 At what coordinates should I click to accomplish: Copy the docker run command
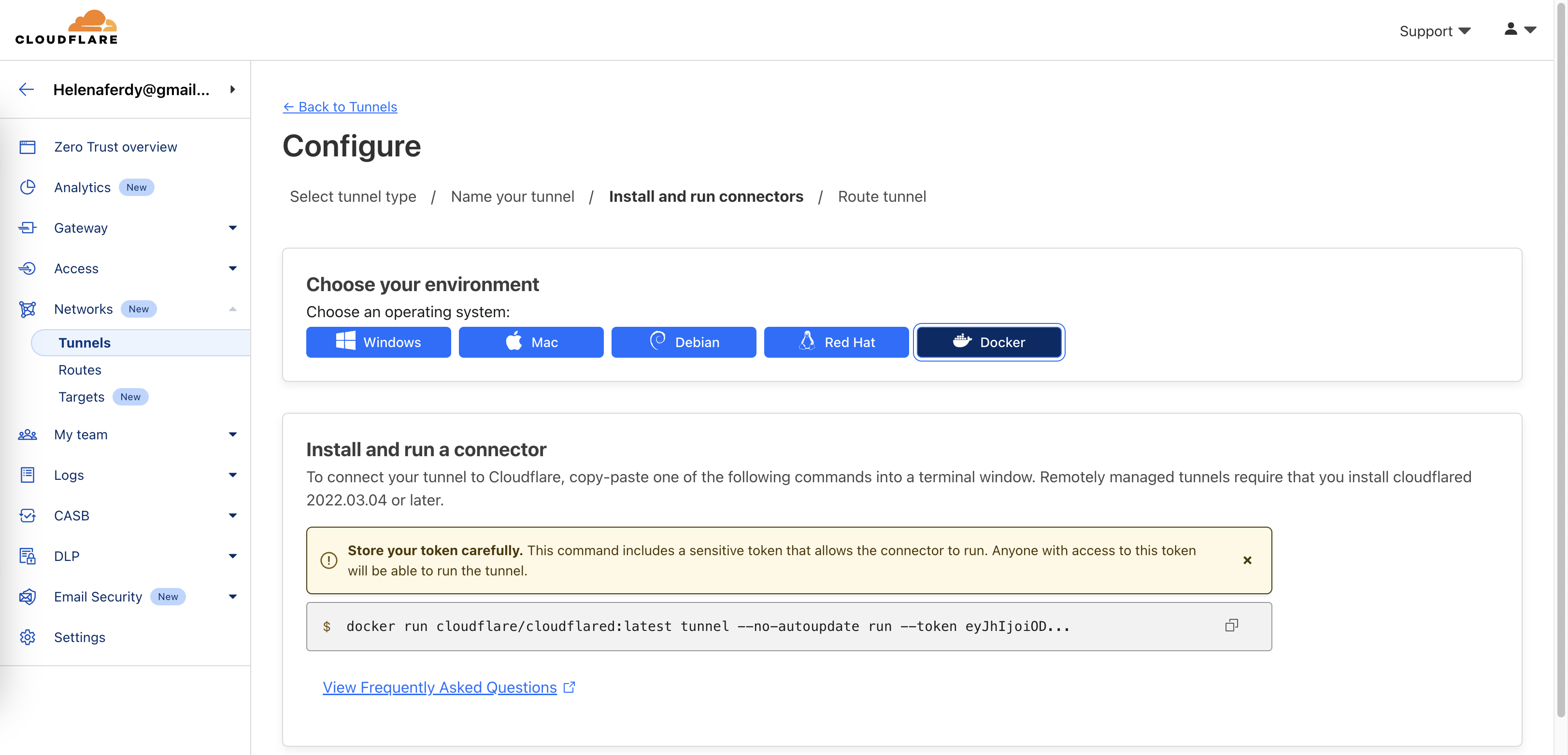tap(1231, 626)
